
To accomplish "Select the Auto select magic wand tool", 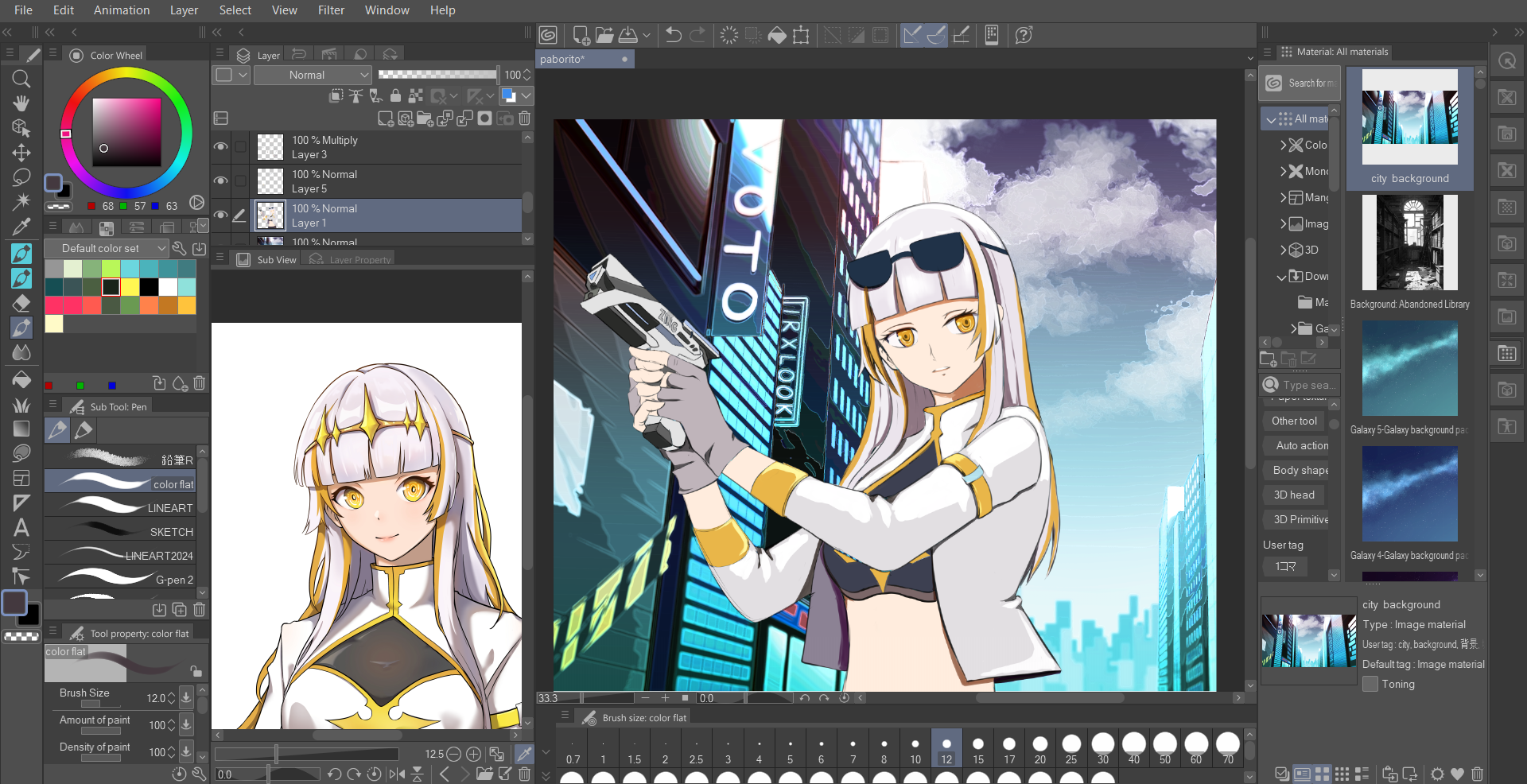I will (x=21, y=202).
